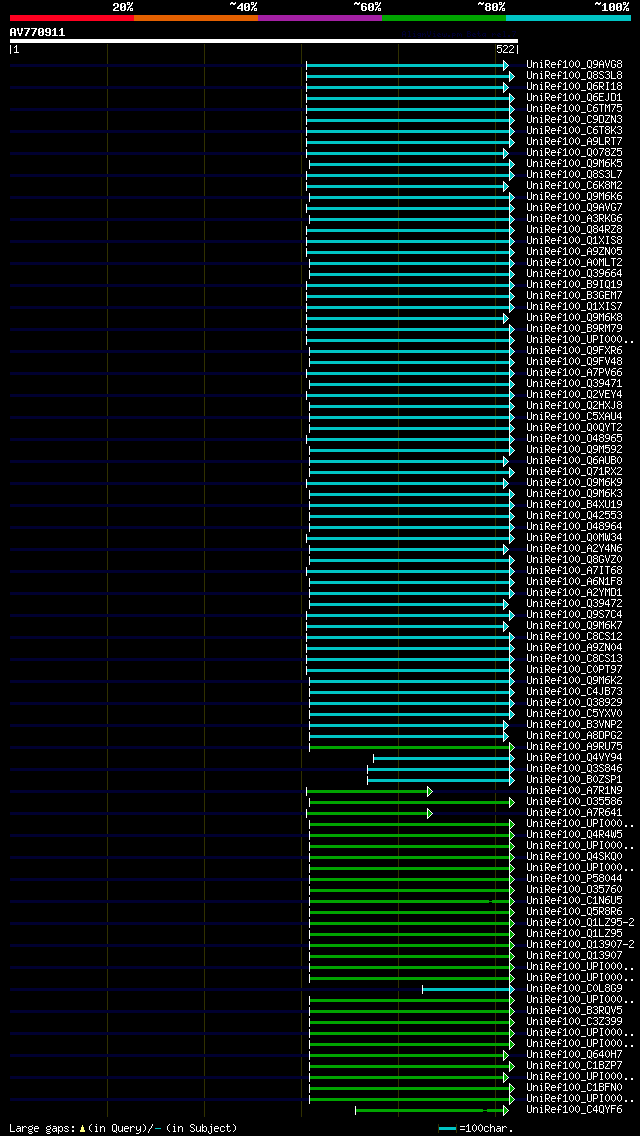Screen dimensions: 640x1136
Task: Open hit UniRef100_Q8S3L8
Action: pyautogui.click(x=574, y=75)
